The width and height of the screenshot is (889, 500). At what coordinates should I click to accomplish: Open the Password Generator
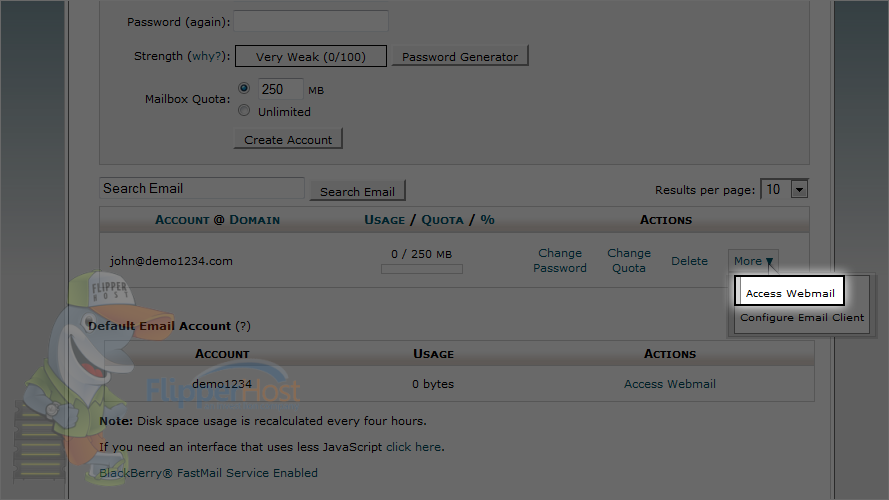tap(460, 56)
